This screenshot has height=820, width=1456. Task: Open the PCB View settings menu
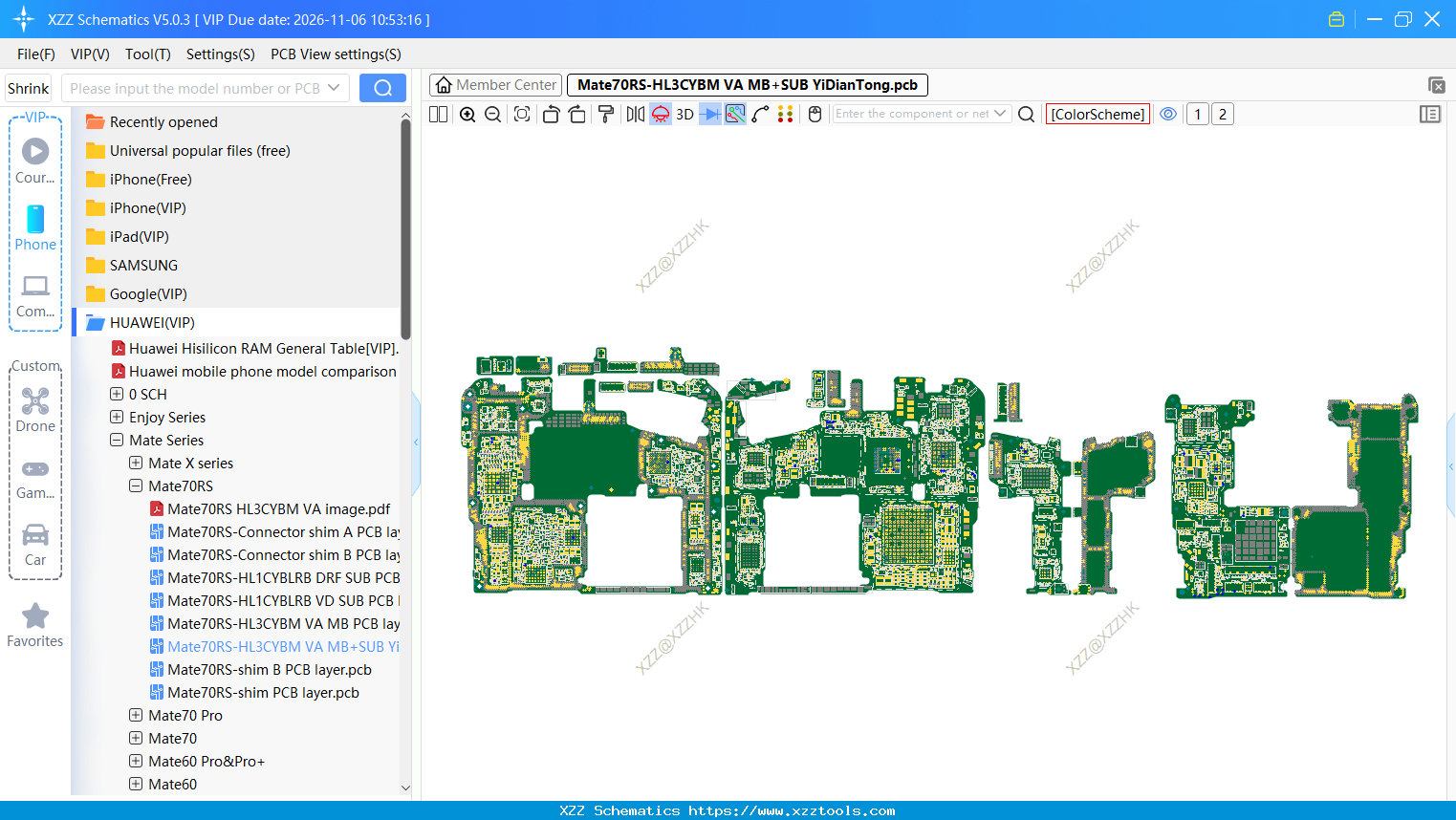[x=336, y=54]
